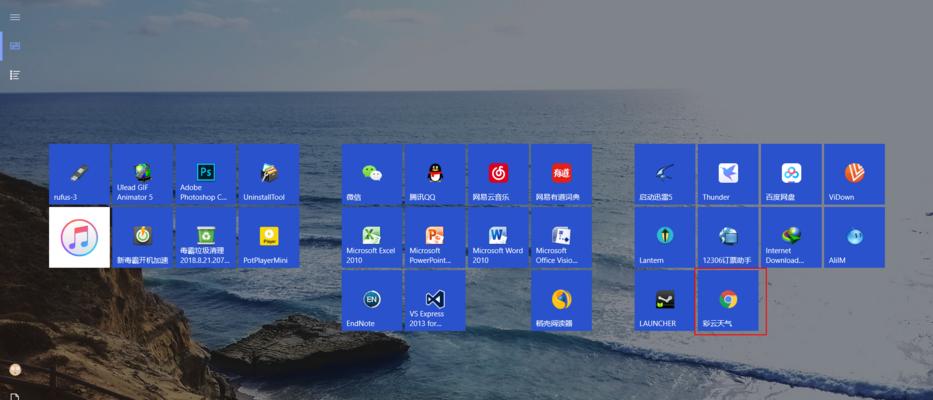Open Microsoft Excel 2010 tile
The height and width of the screenshot is (400, 933).
[x=372, y=238]
